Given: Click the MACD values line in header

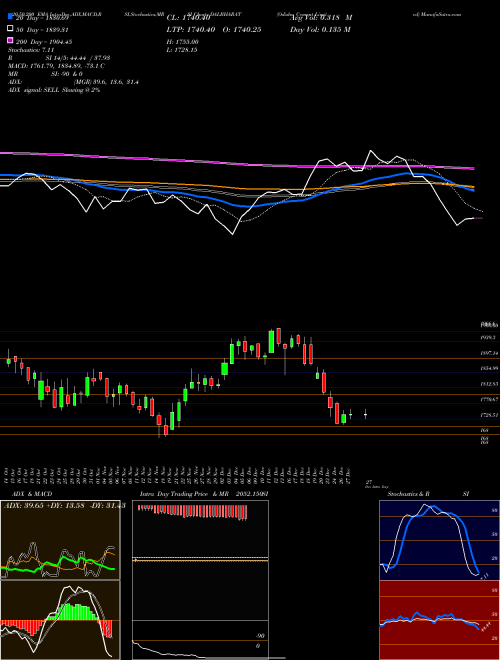Looking at the screenshot, I should [56, 66].
